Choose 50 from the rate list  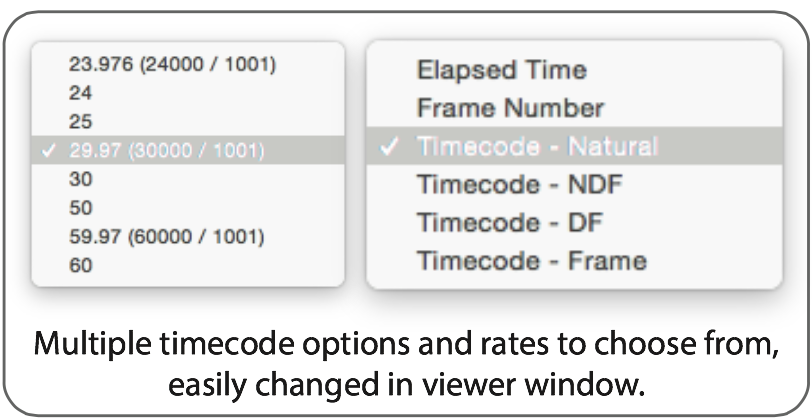pos(80,209)
